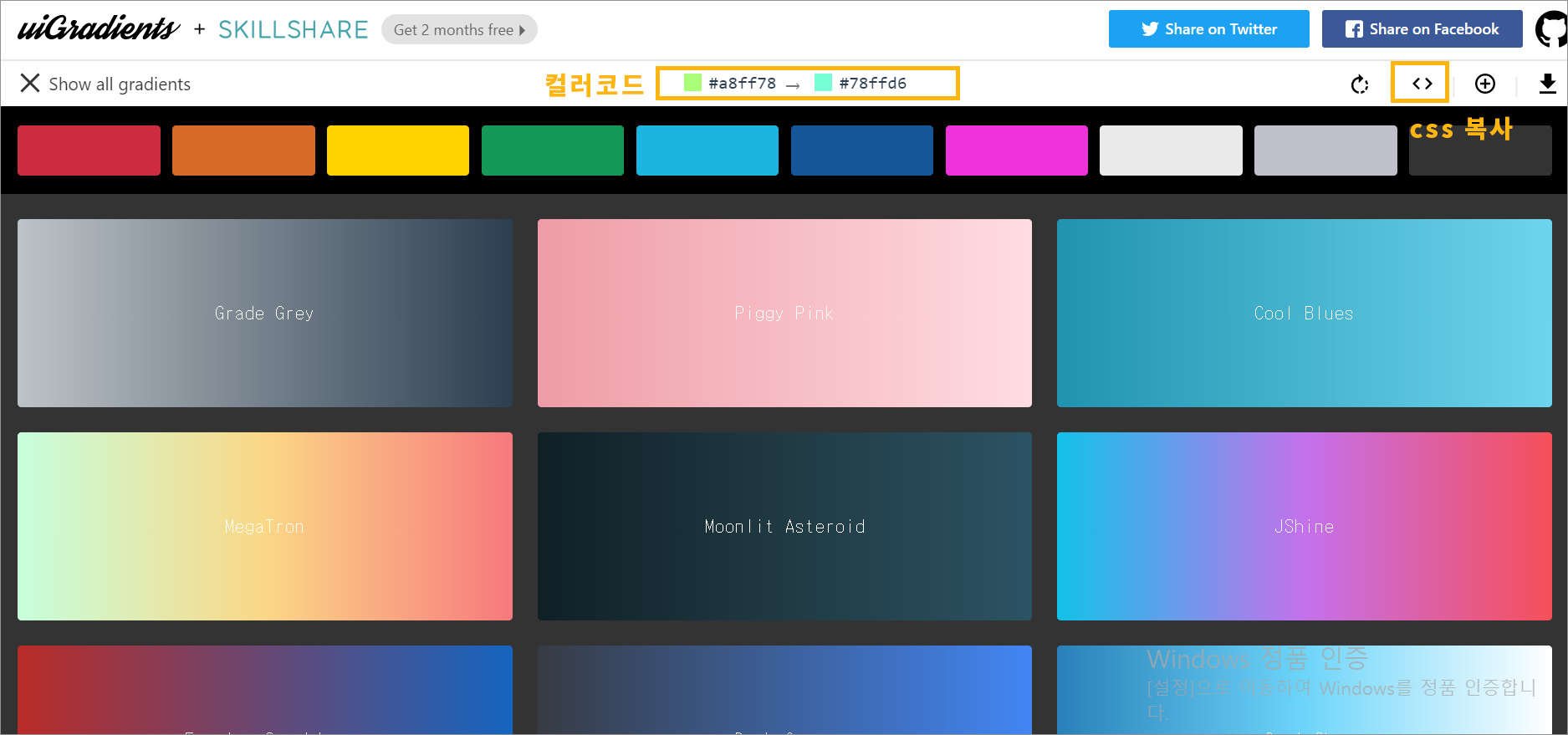Select the Grade Grey gradient
The height and width of the screenshot is (735, 1568).
coord(265,314)
